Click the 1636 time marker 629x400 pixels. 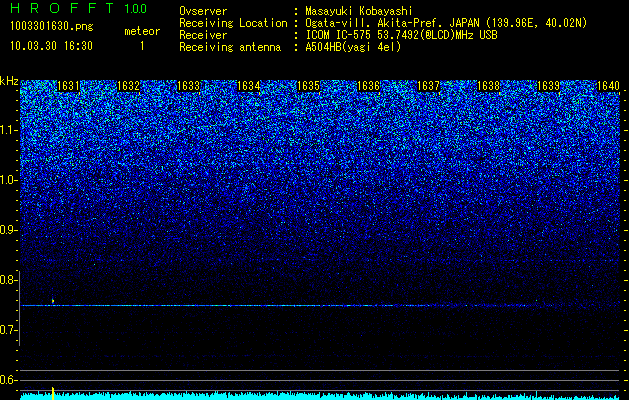(368, 86)
